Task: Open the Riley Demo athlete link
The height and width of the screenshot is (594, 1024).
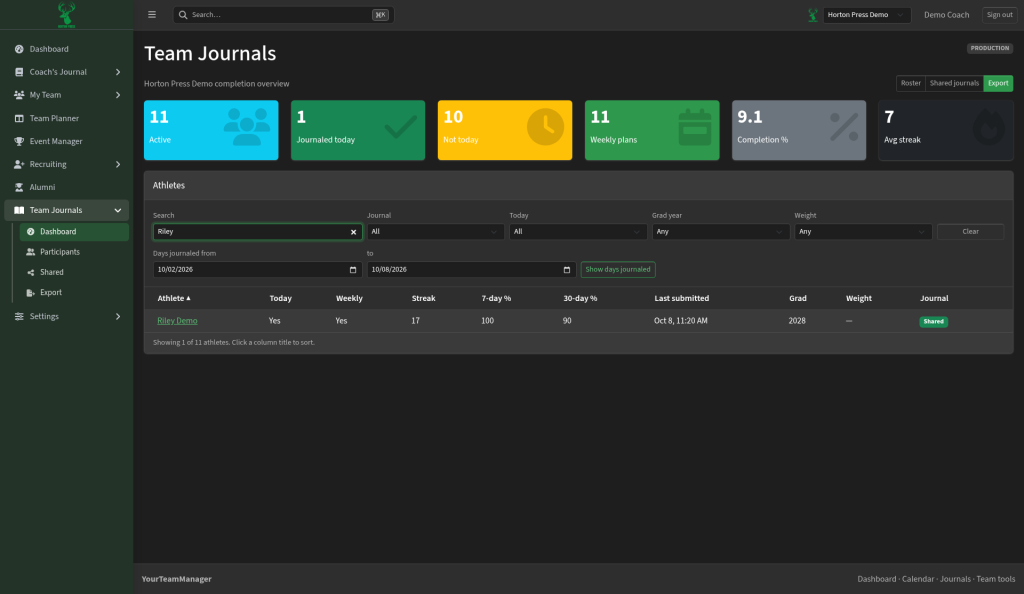Action: tap(177, 321)
